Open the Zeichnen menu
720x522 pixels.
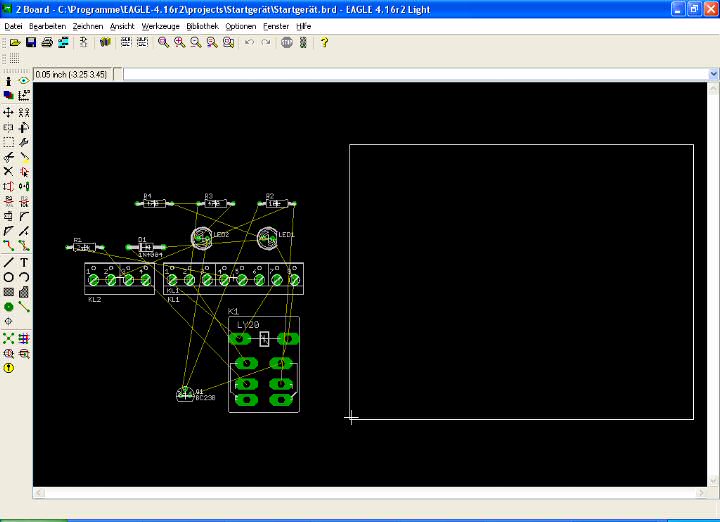coord(88,26)
